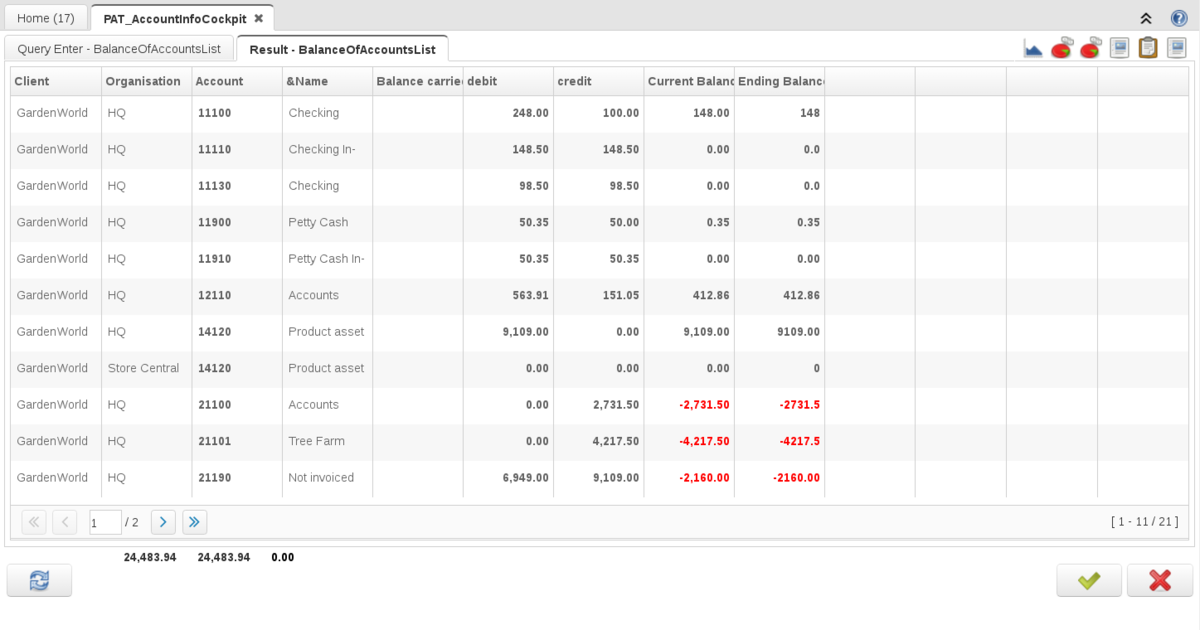This screenshot has height=630, width=1200.
Task: Switch to Home (17) tab
Action: [x=46, y=18]
